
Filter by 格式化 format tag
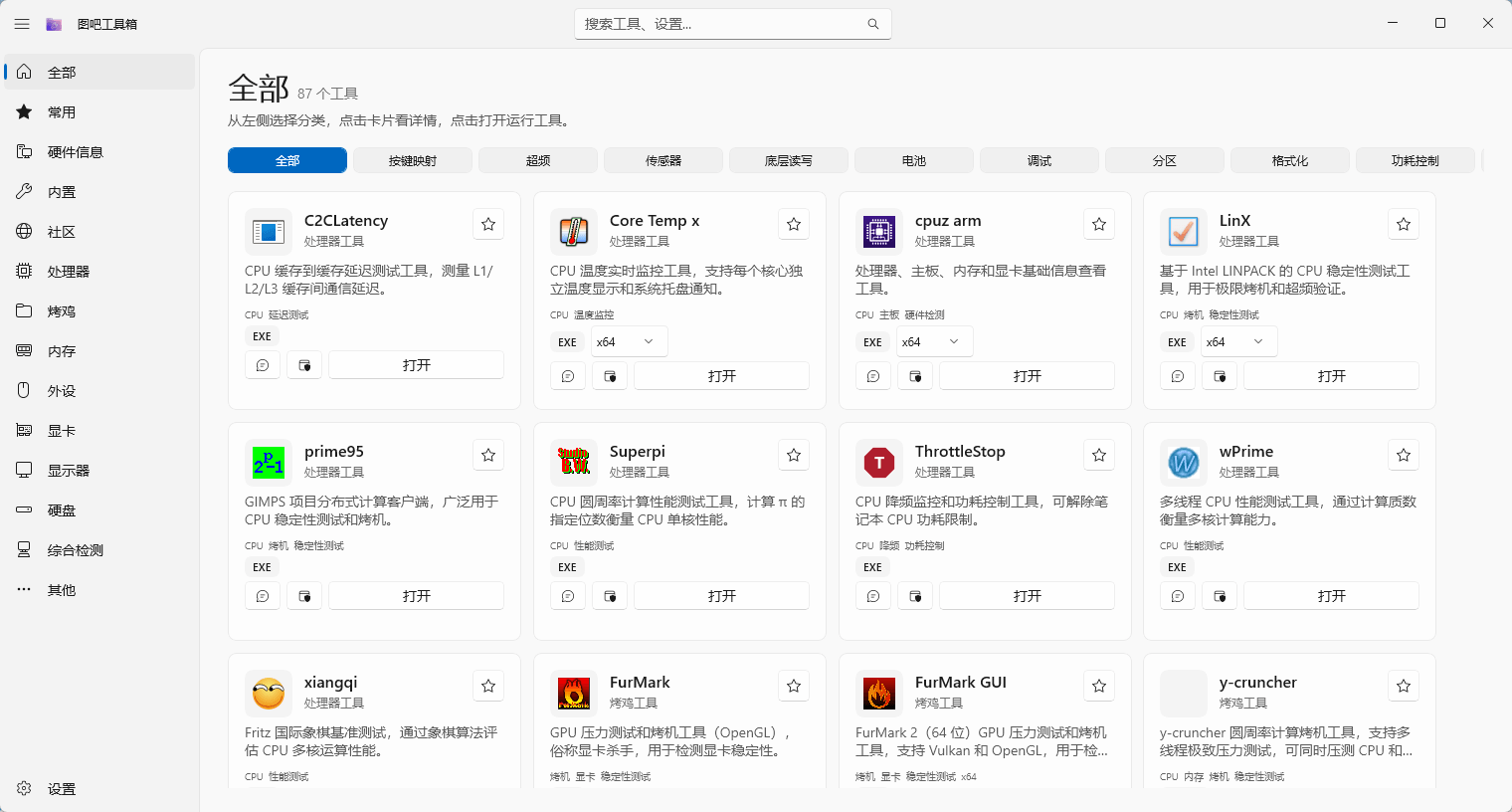(1290, 160)
